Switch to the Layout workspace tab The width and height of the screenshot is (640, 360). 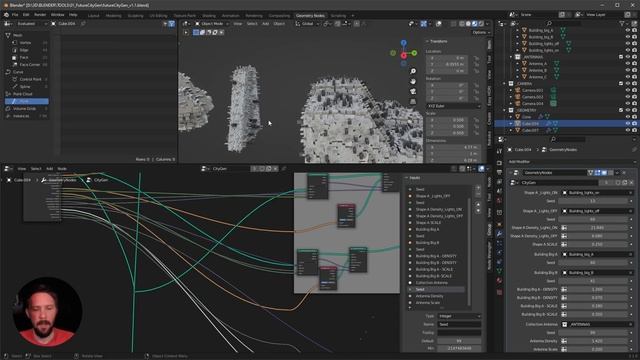coord(93,16)
